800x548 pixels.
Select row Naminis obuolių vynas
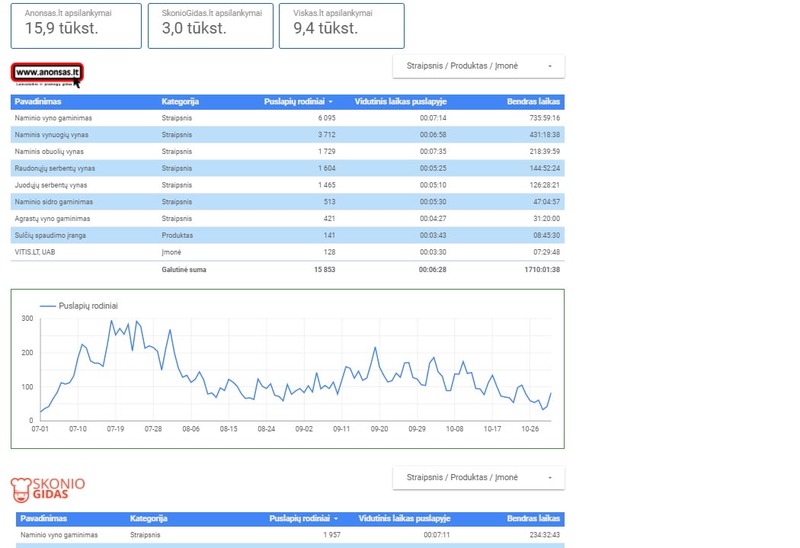pyautogui.click(x=287, y=152)
